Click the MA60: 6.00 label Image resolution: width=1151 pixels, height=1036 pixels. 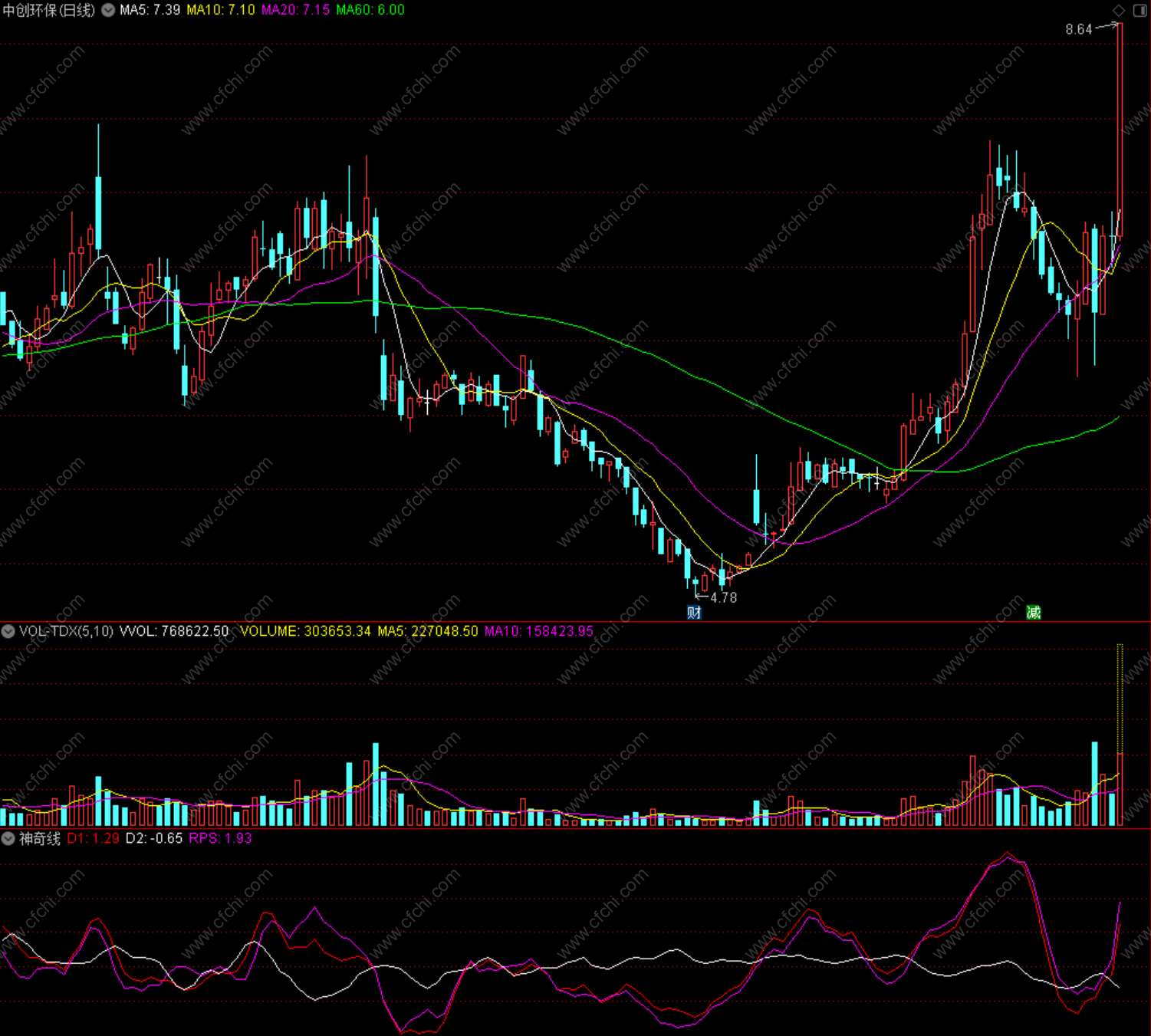370,10
